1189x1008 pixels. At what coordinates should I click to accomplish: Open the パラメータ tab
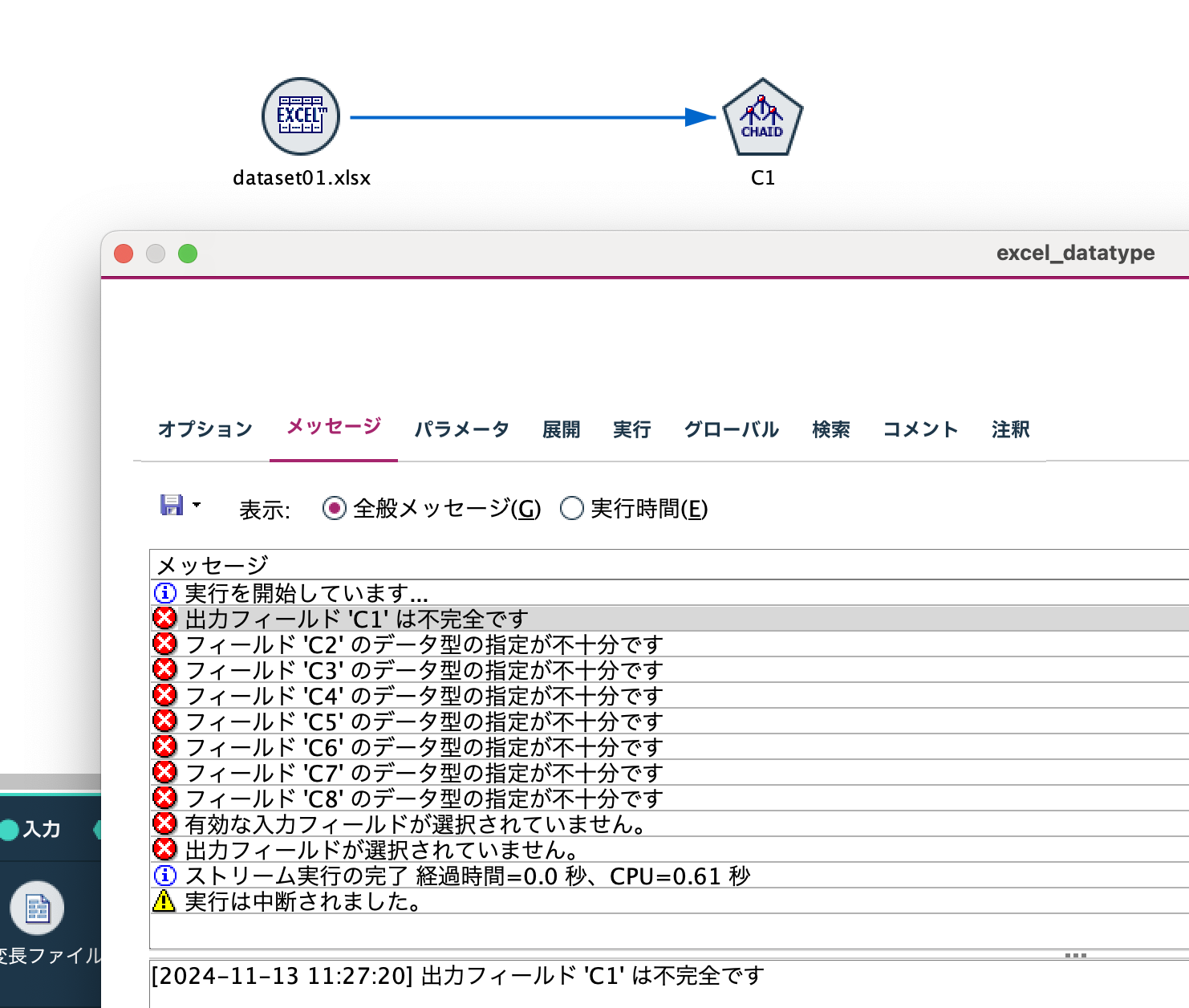pyautogui.click(x=462, y=429)
